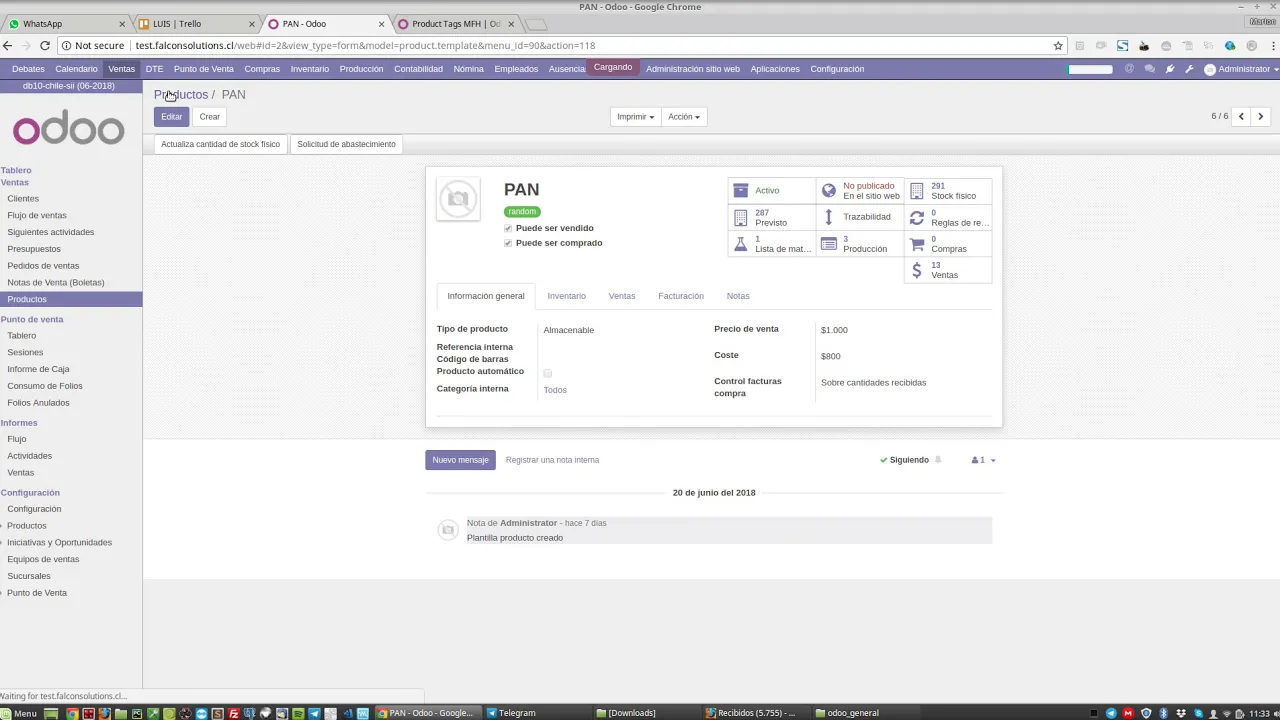Go to Productos breadcrumb link

[x=181, y=94]
